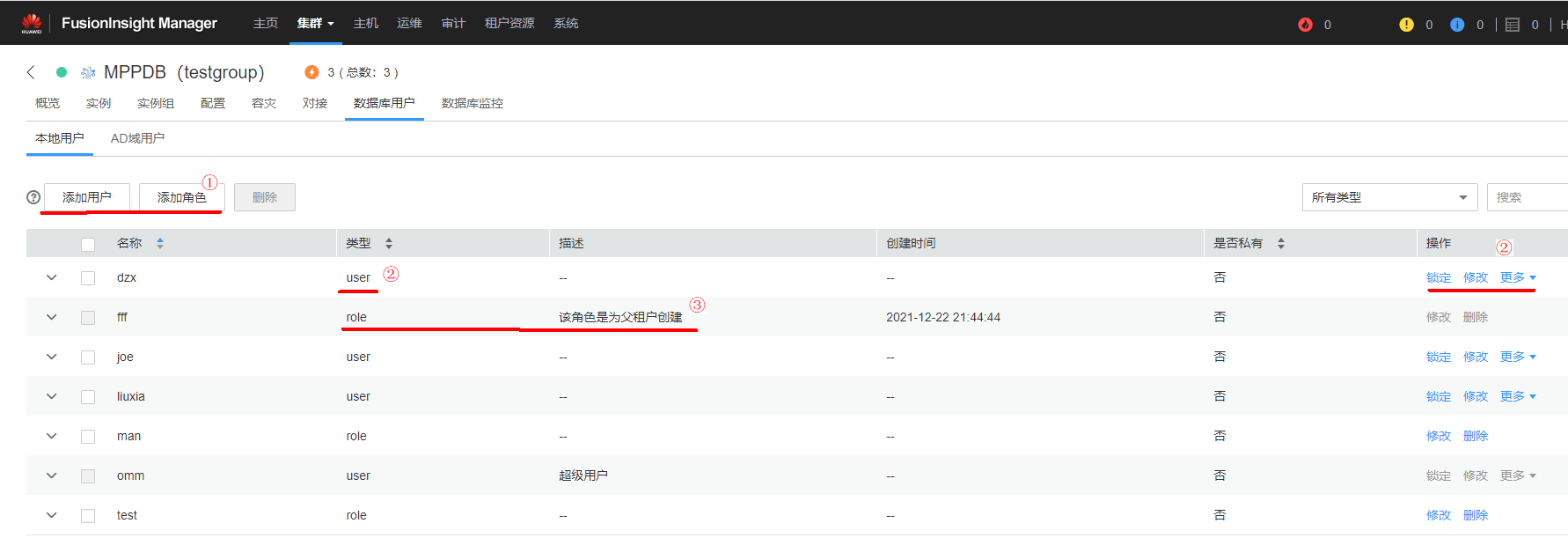The width and height of the screenshot is (1568, 538).
Task: Sort by 类型 column arrows
Action: tap(389, 243)
